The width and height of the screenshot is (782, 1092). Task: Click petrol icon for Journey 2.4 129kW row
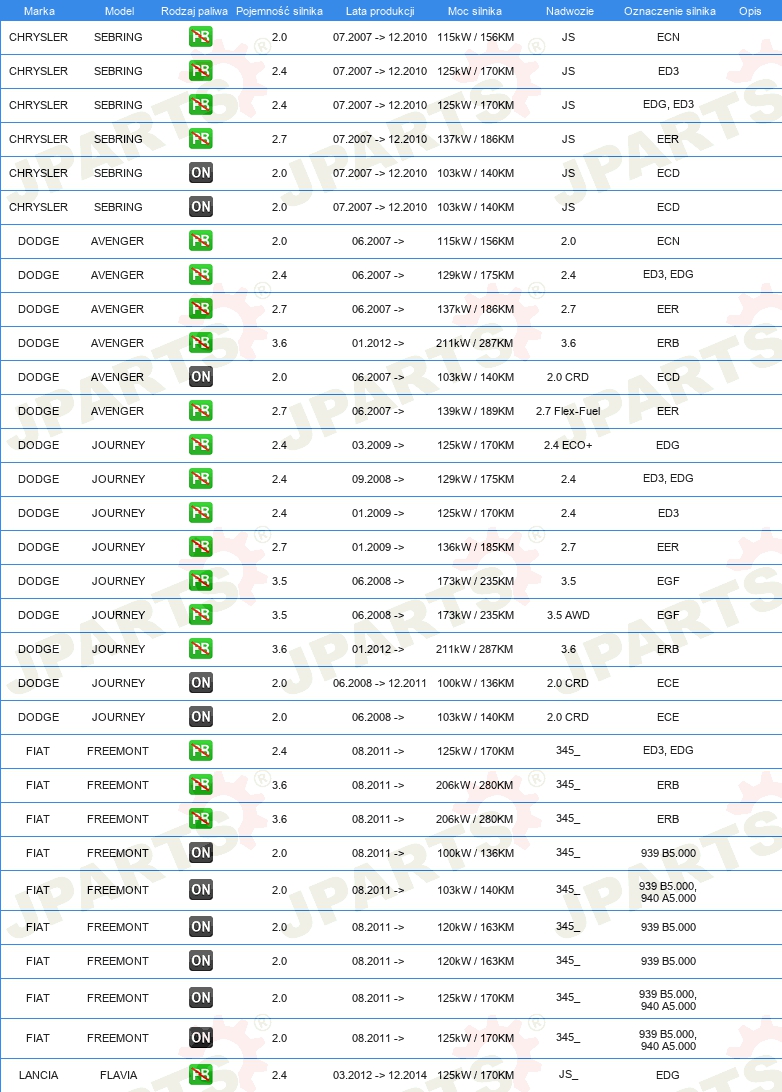tap(201, 479)
